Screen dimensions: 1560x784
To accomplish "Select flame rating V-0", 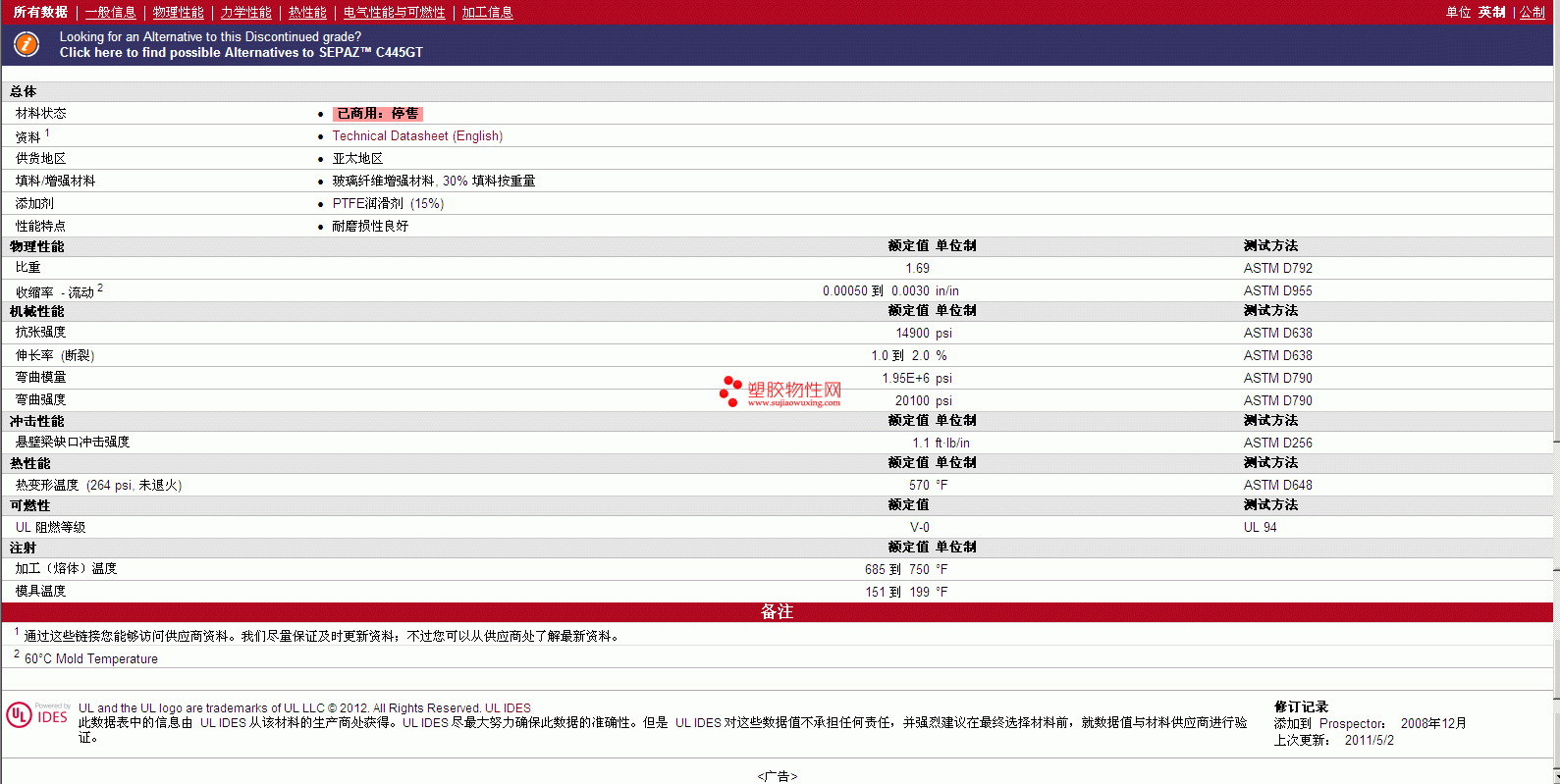I will click(919, 528).
